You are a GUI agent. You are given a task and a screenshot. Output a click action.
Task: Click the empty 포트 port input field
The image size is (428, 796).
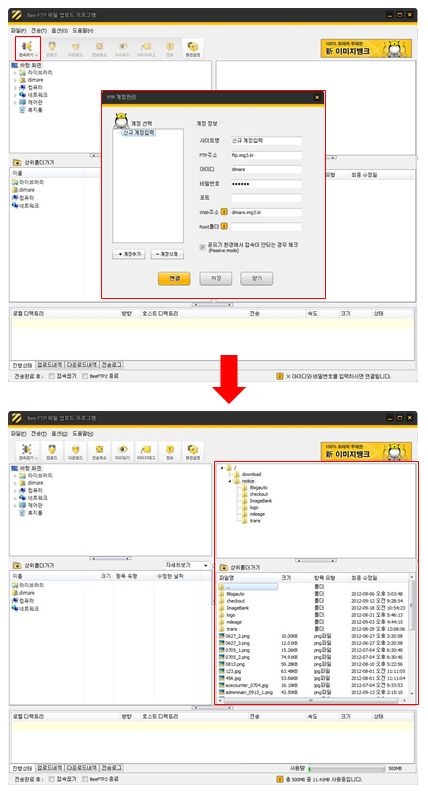pos(266,198)
